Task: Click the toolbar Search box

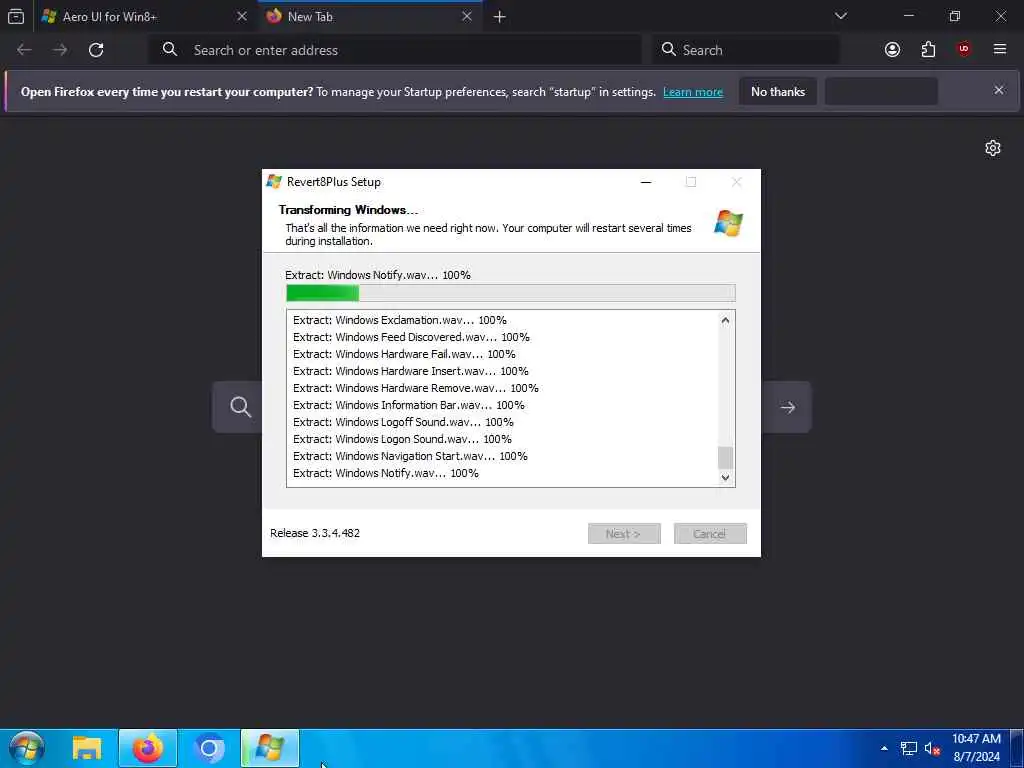Action: (746, 50)
